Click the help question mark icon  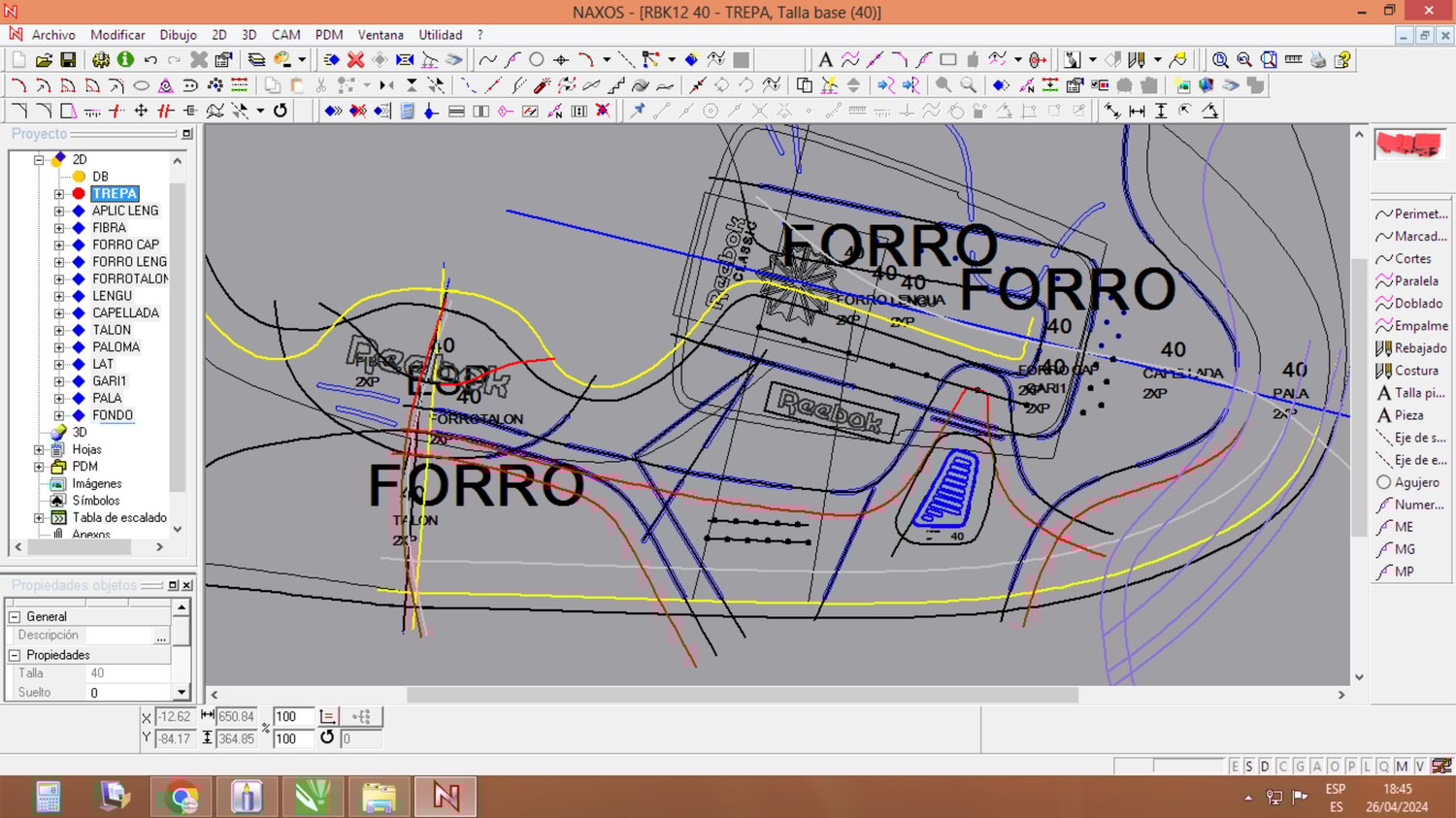[x=1342, y=59]
